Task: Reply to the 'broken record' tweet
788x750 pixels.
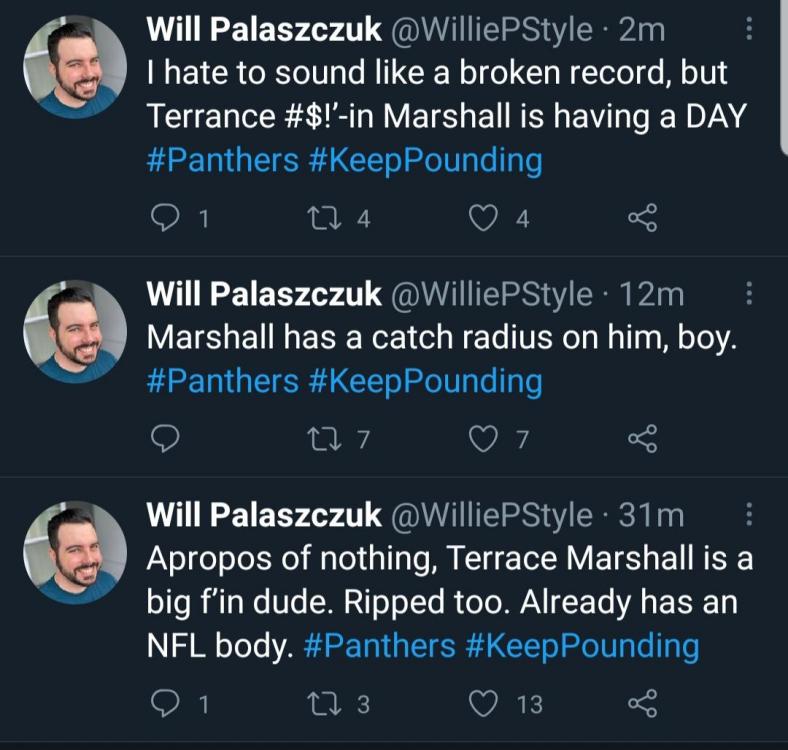Action: pyautogui.click(x=166, y=218)
